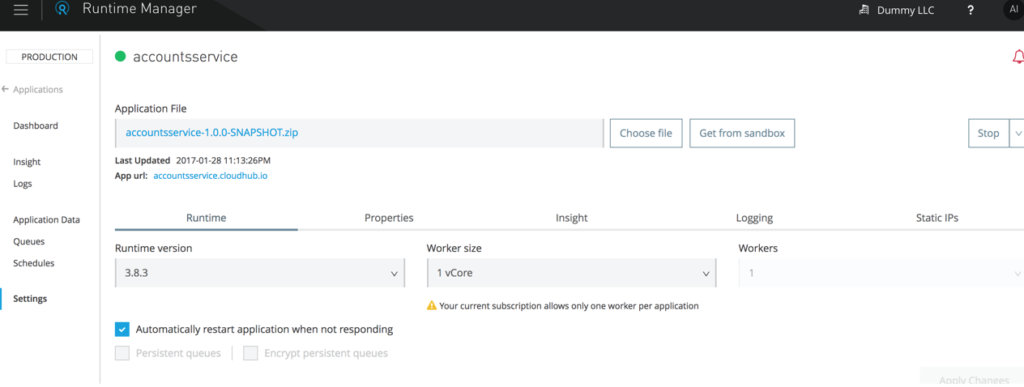
Task: Open the Worker size 1 vCore dropdown
Action: tap(571, 273)
